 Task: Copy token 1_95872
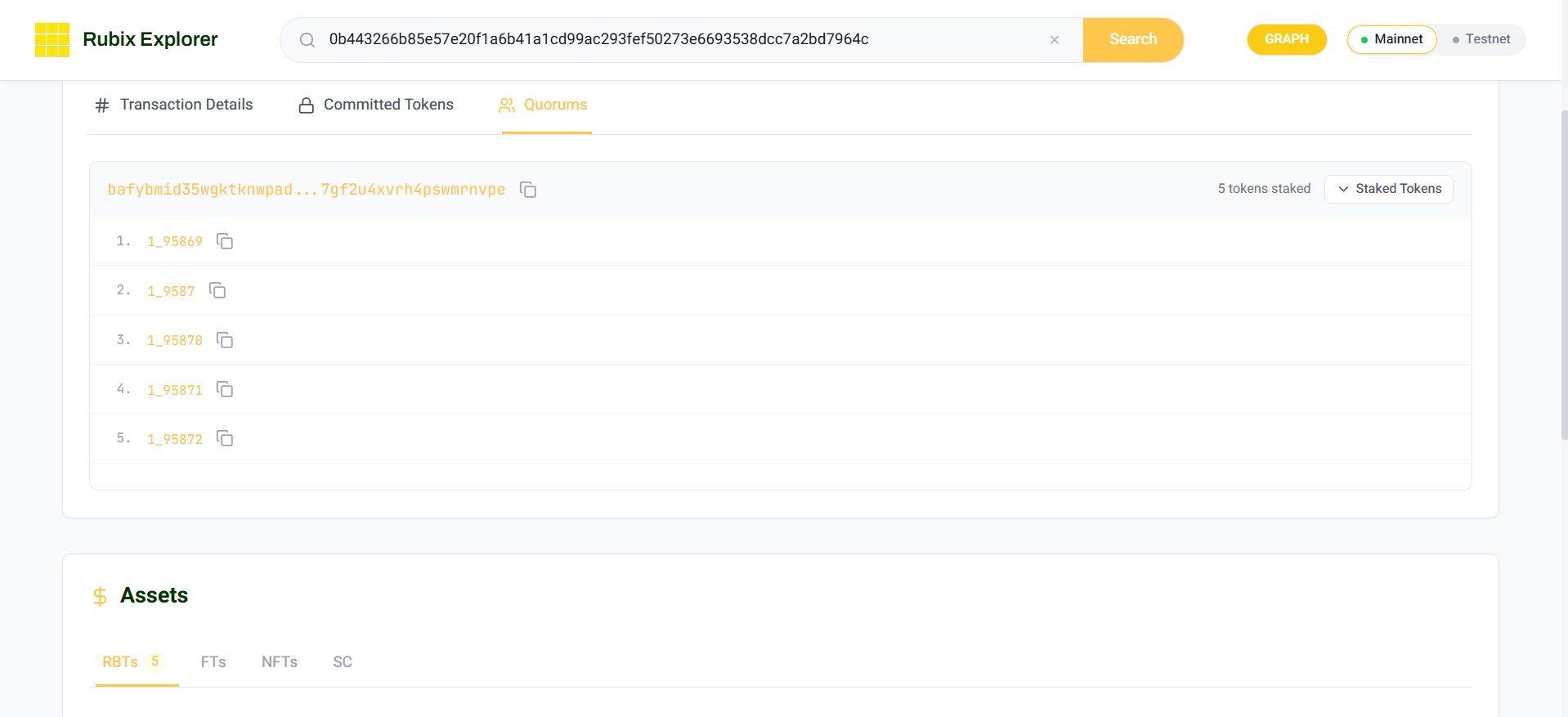point(225,438)
